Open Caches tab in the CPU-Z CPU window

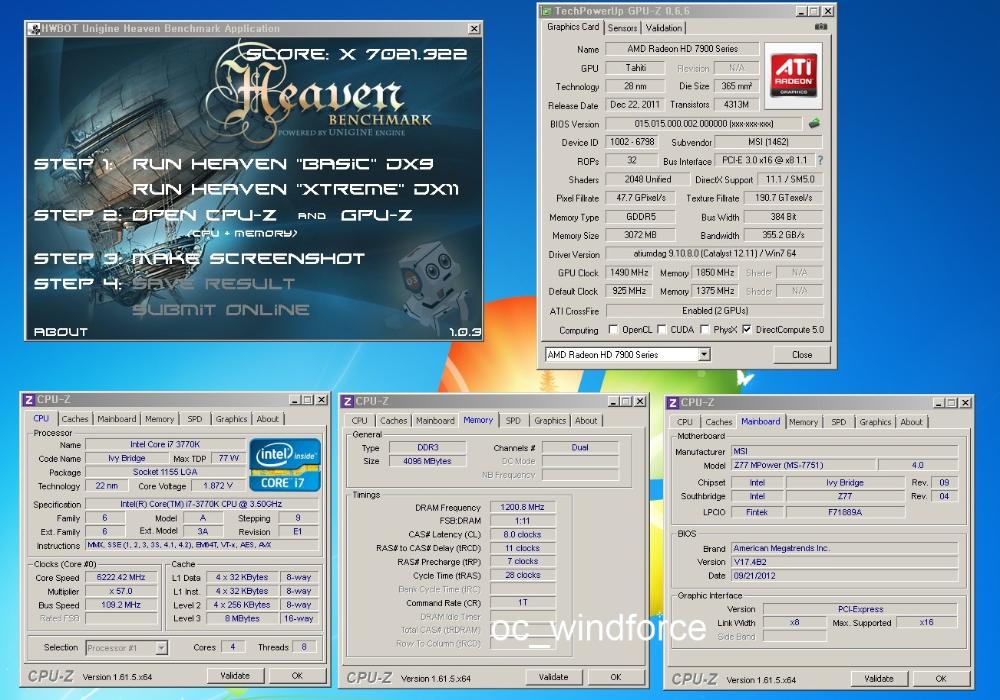[x=75, y=419]
